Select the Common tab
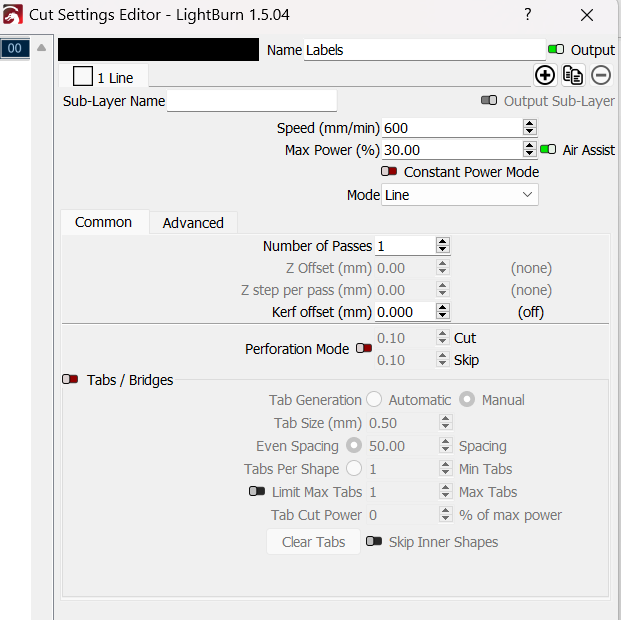The height and width of the screenshot is (620, 621). [103, 223]
